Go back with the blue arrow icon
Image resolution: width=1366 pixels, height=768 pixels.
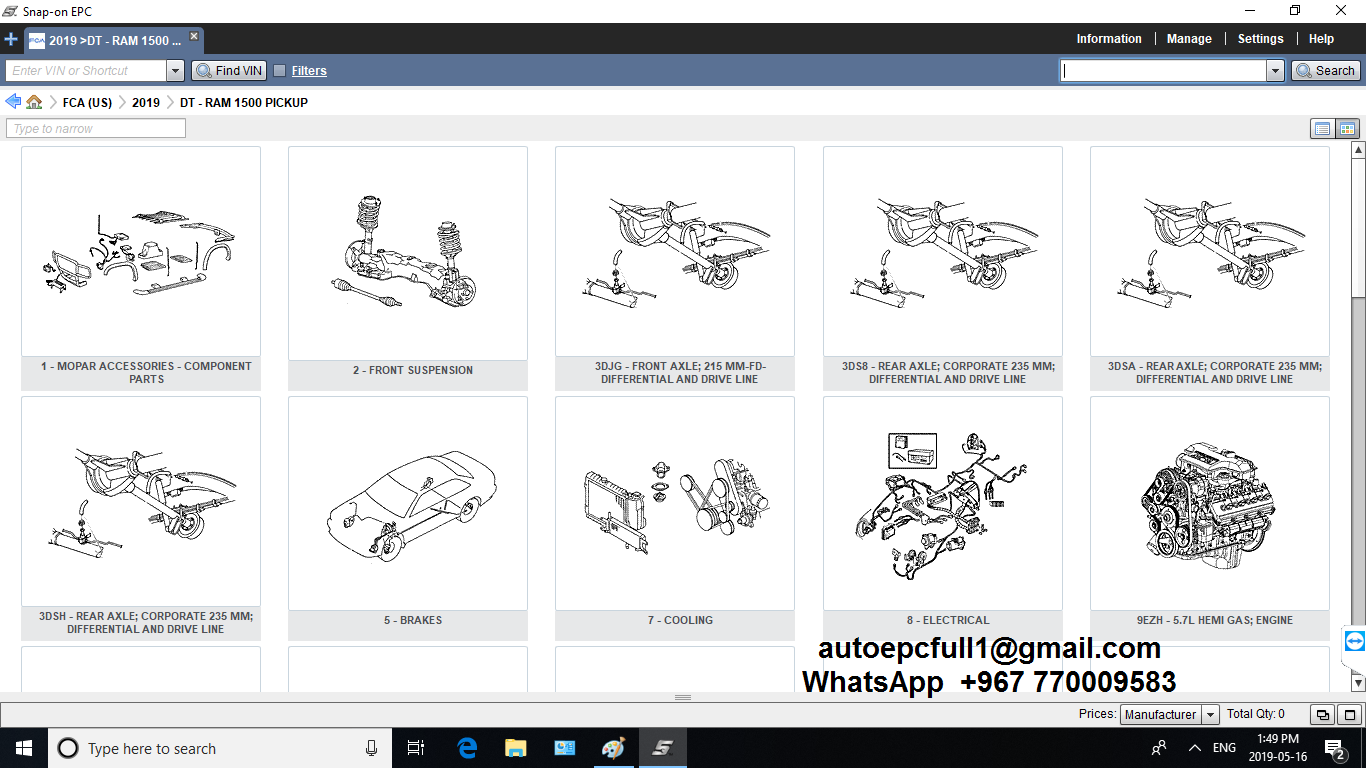click(x=13, y=102)
